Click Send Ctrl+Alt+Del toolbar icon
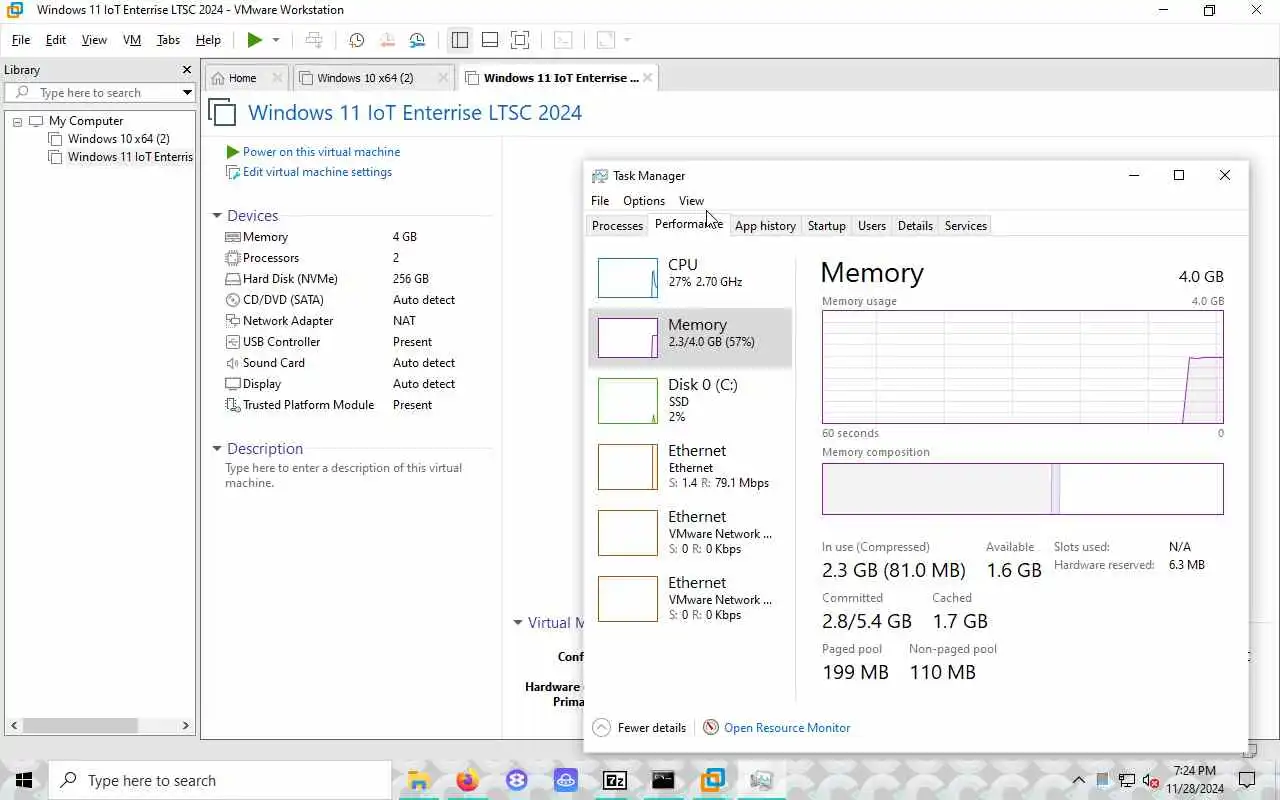The height and width of the screenshot is (800, 1280). [314, 40]
